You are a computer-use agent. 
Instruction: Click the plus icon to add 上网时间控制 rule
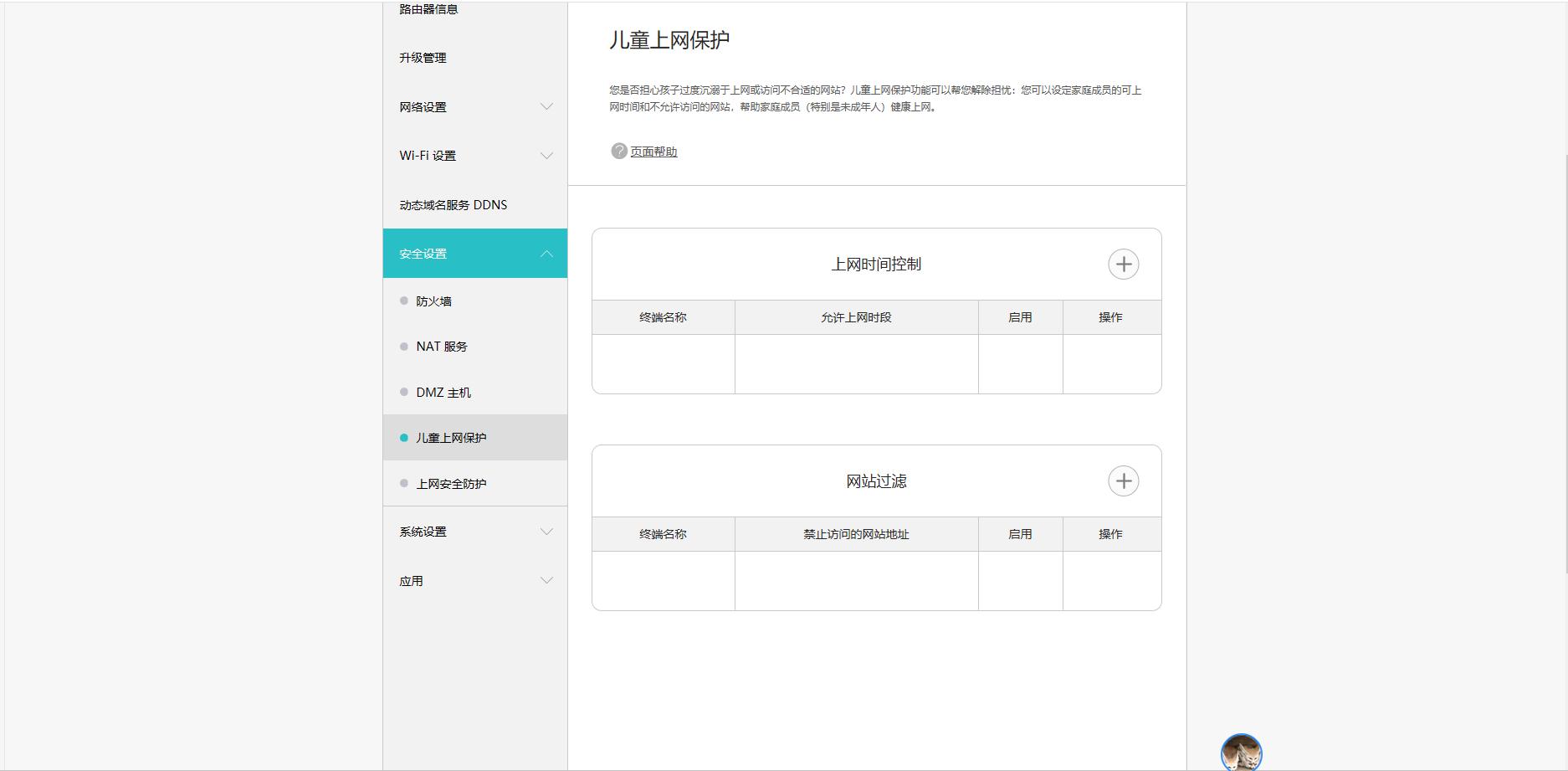[1124, 264]
